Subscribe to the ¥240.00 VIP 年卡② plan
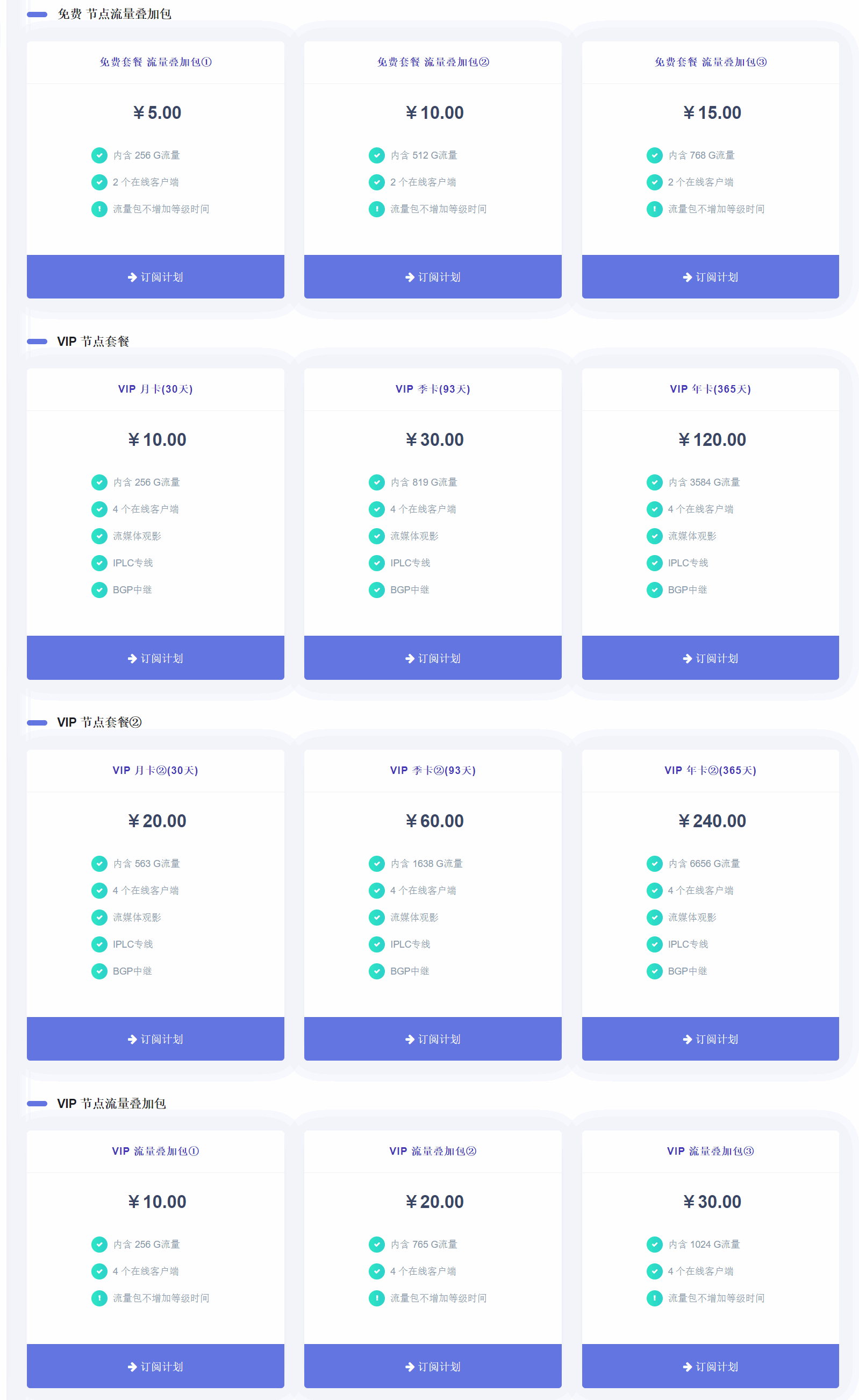 click(710, 1039)
